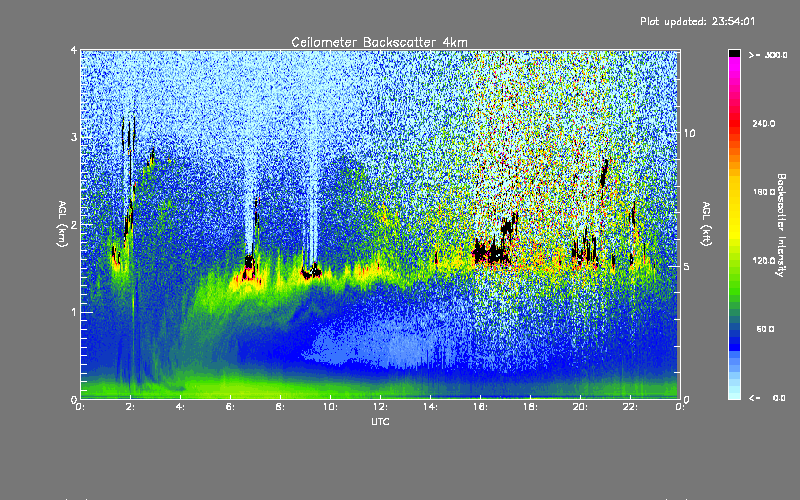800x500 pixels.
Task: Click the ">= 300.0" colorbar value
Action: pos(768,55)
